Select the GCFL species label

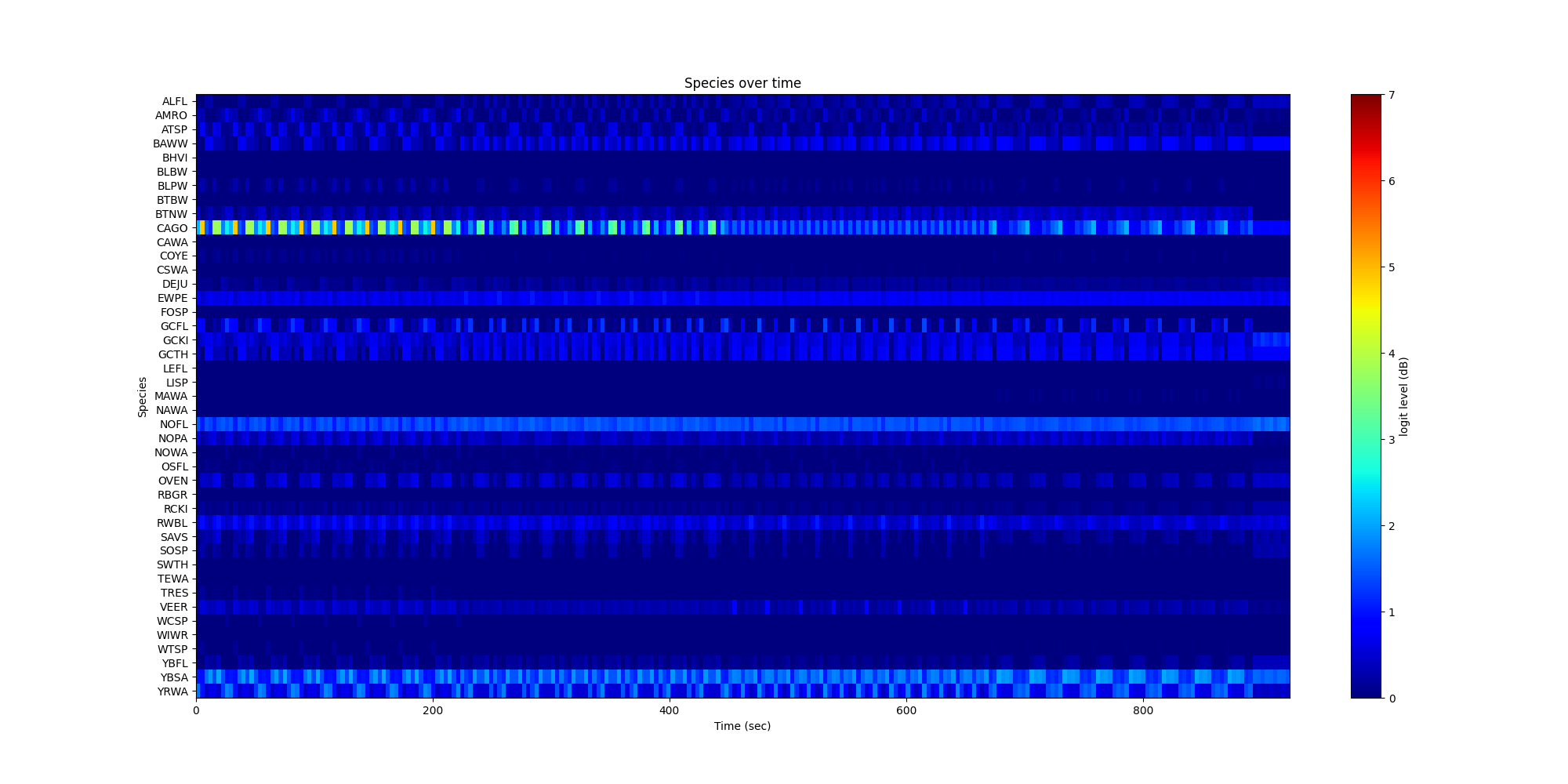173,326
